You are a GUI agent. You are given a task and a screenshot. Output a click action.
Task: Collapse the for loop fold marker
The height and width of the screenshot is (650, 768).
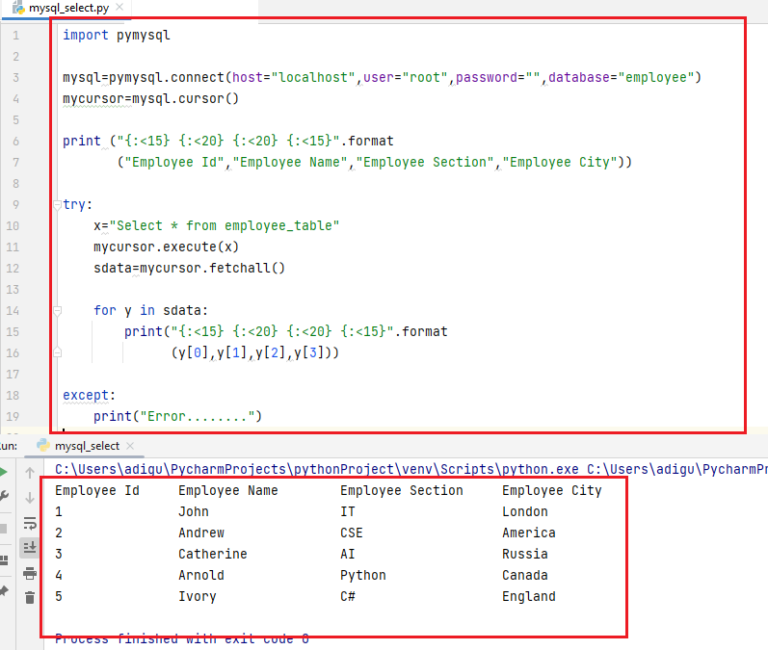[x=57, y=311]
